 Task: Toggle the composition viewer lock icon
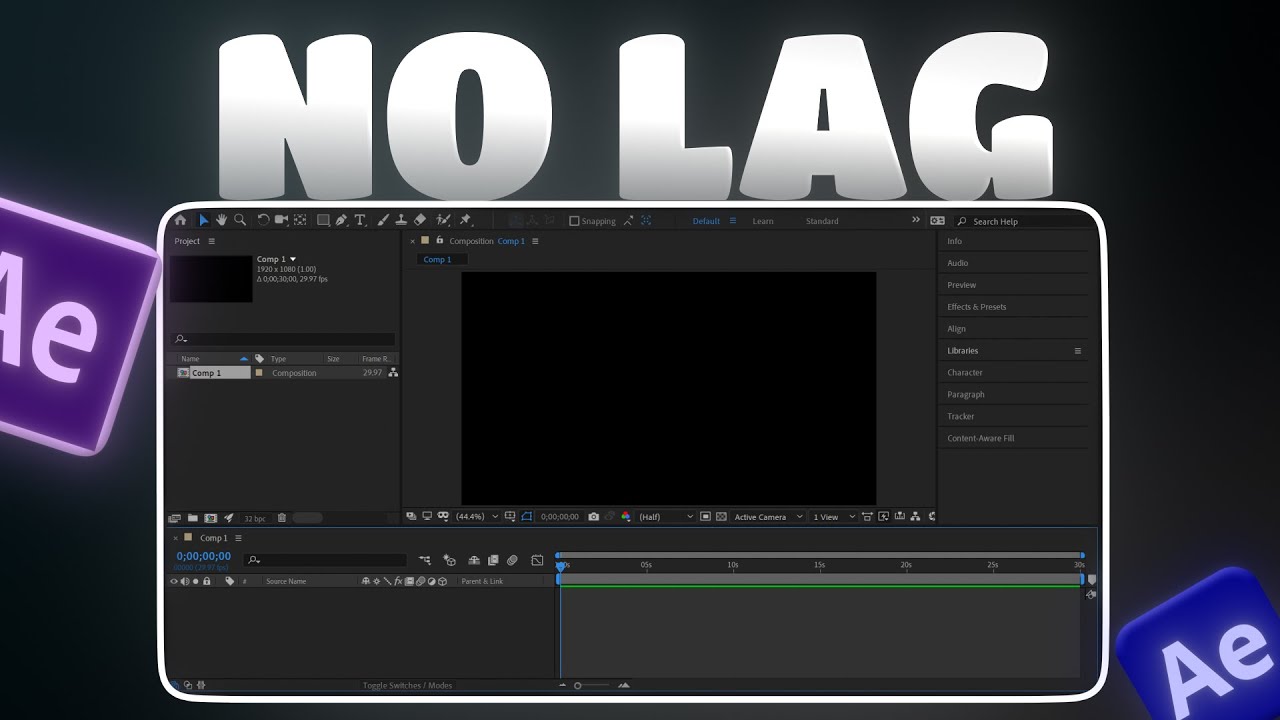[440, 241]
